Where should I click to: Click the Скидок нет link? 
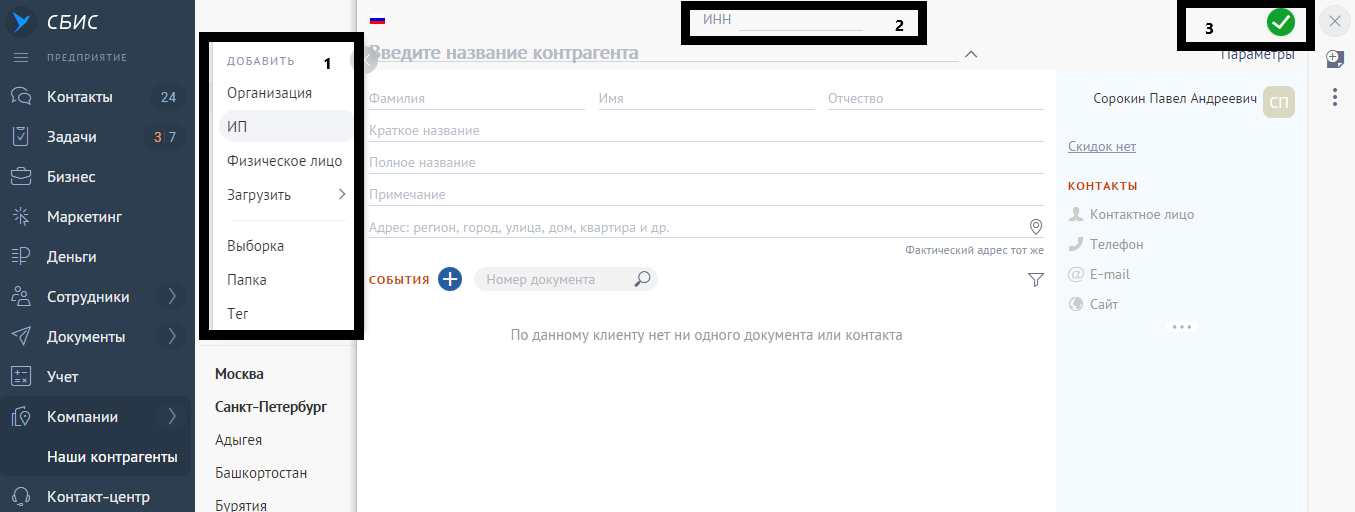(1102, 146)
